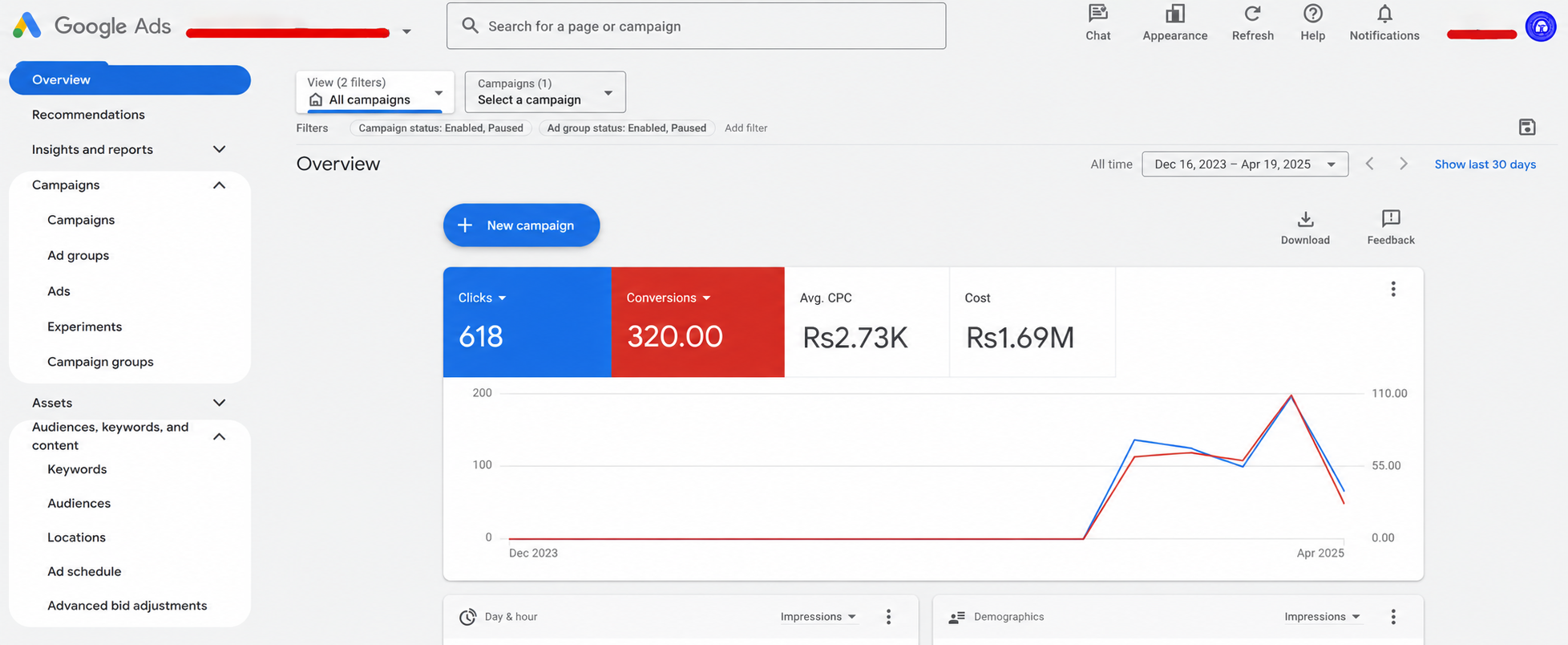Open Select a campaign dropdown

(x=545, y=91)
